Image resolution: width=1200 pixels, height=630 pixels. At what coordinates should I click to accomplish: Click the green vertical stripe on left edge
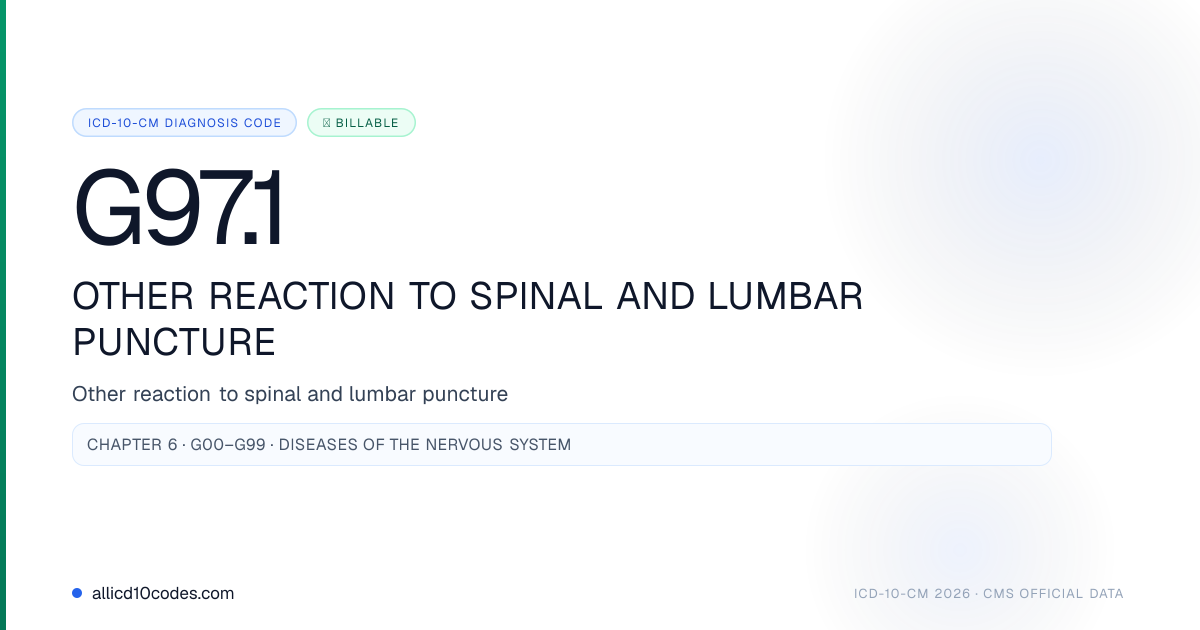[x=3, y=315]
